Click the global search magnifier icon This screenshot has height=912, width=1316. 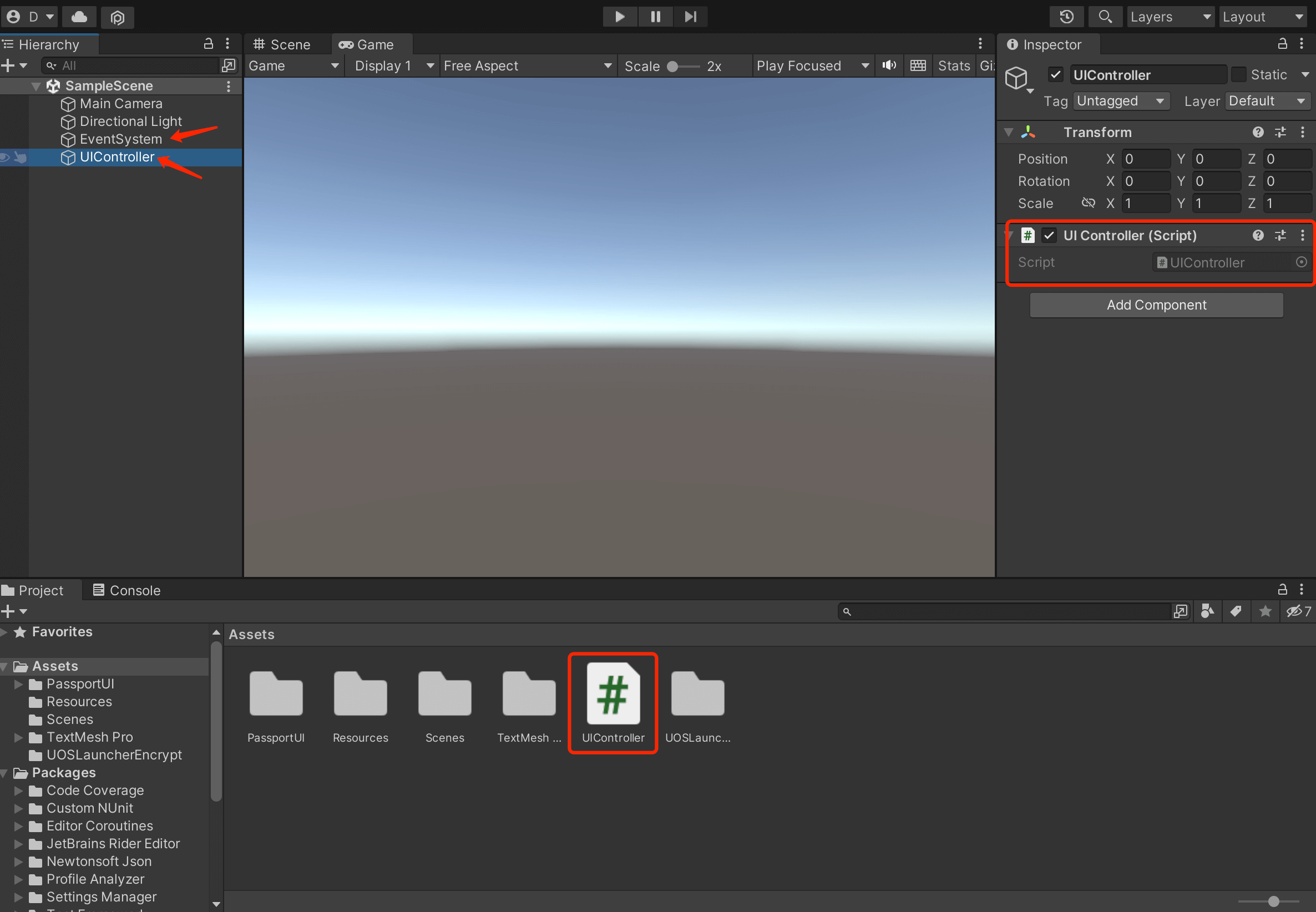tap(1105, 17)
